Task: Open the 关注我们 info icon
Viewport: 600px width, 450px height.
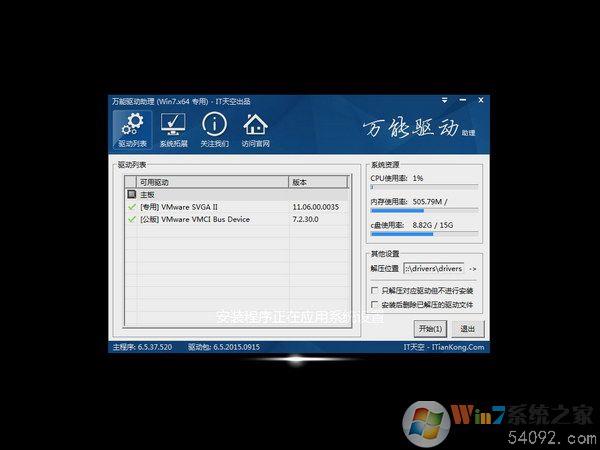Action: point(214,130)
